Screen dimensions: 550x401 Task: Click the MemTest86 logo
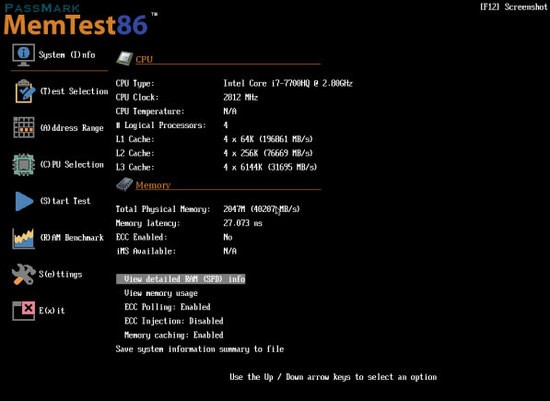[x=80, y=20]
